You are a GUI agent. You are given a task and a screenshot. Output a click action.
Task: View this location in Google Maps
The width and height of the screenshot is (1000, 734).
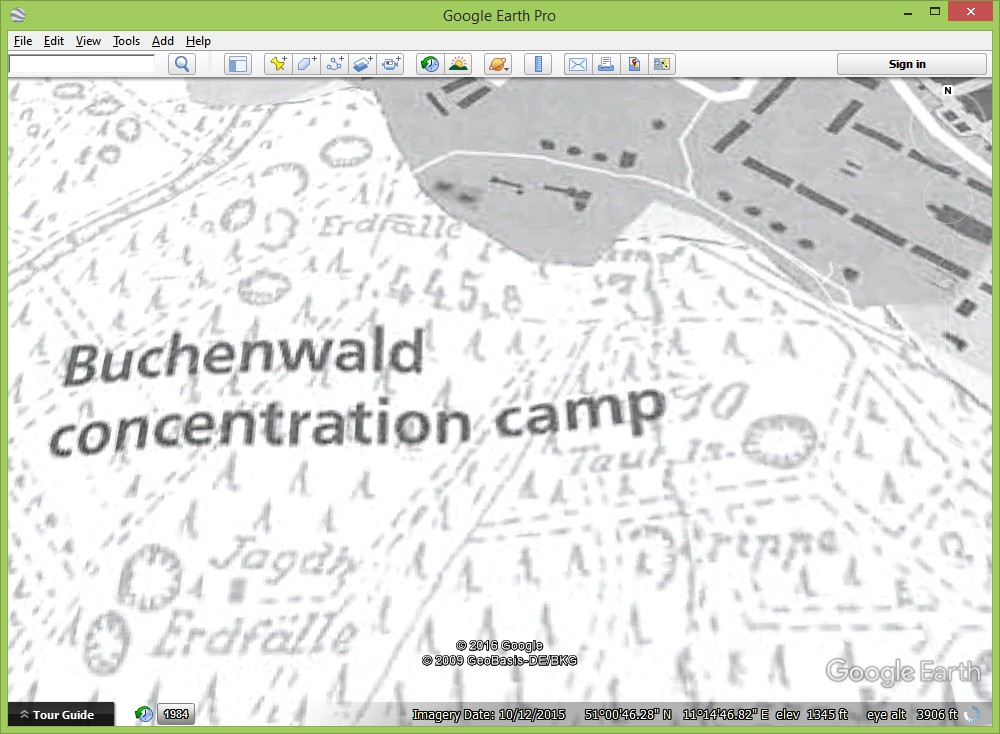(x=633, y=64)
